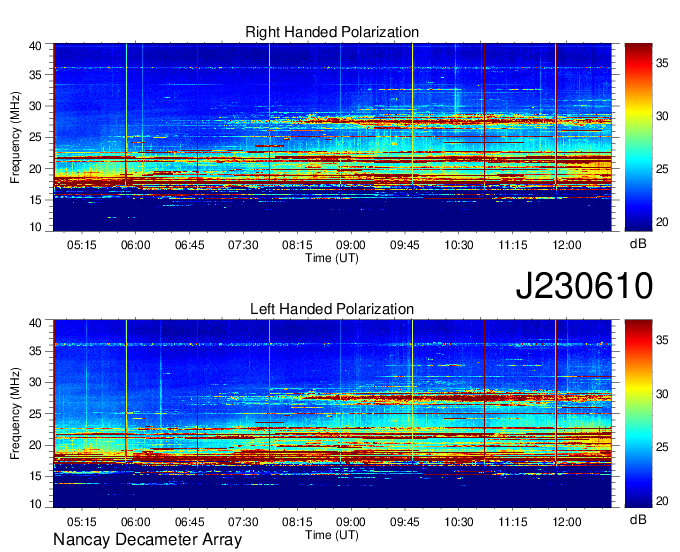Click 06:45 tick on right-handed plot time axis
Screen dimensions: 680x552
point(190,245)
